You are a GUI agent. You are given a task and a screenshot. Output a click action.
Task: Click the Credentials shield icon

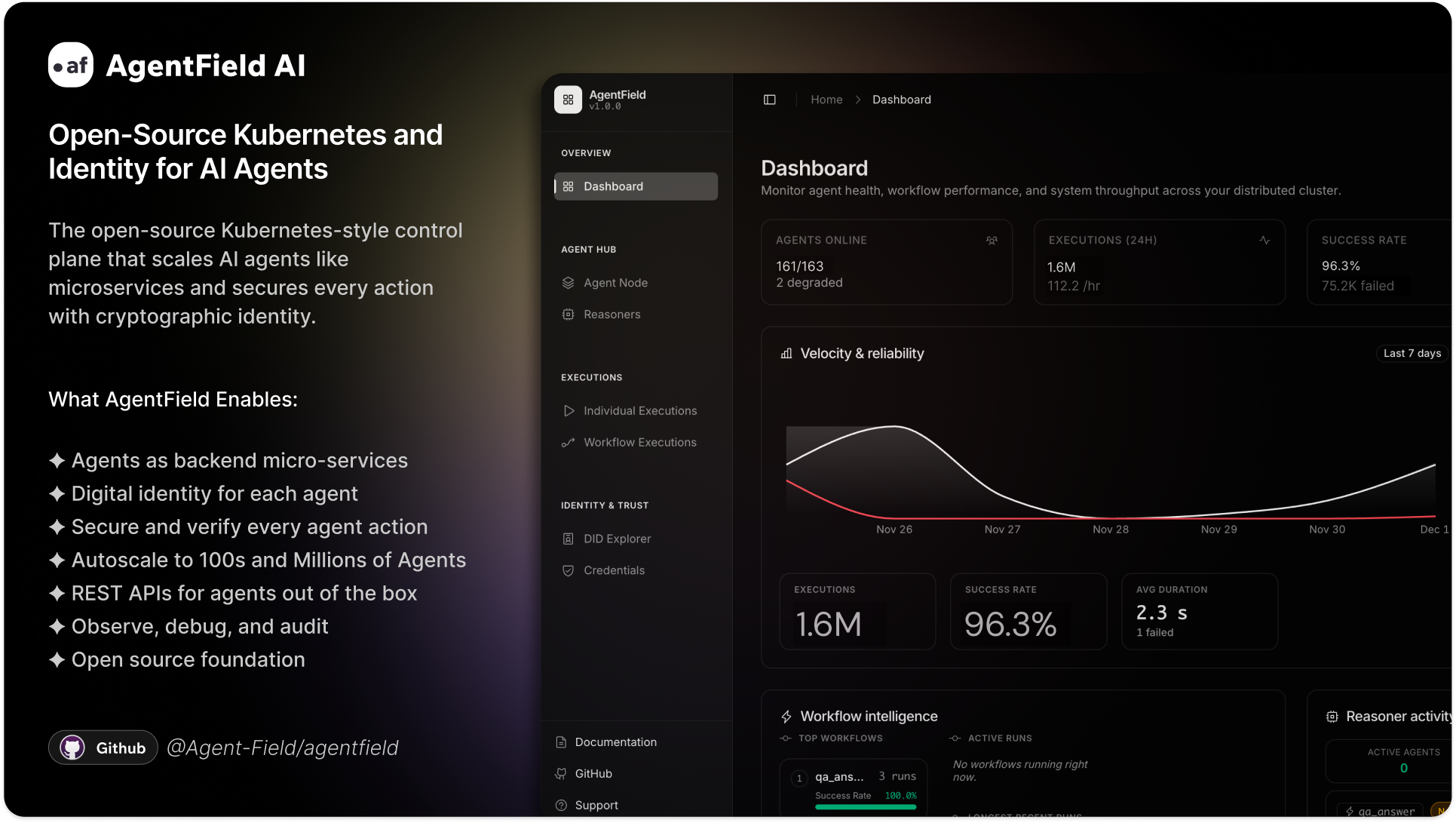(568, 570)
